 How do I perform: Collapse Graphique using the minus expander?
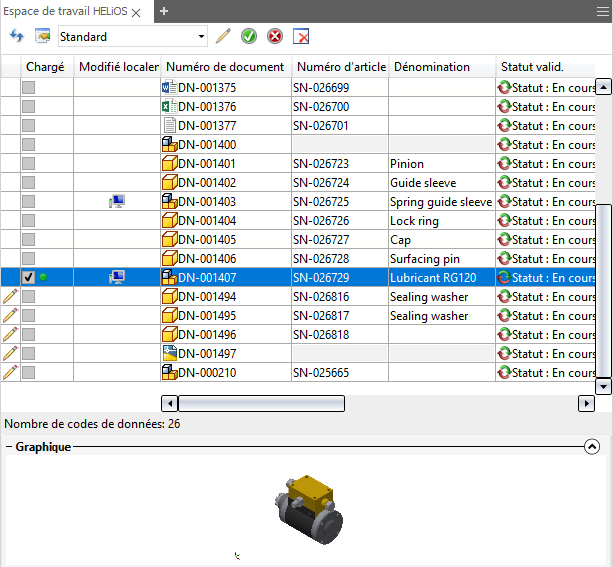(9, 447)
